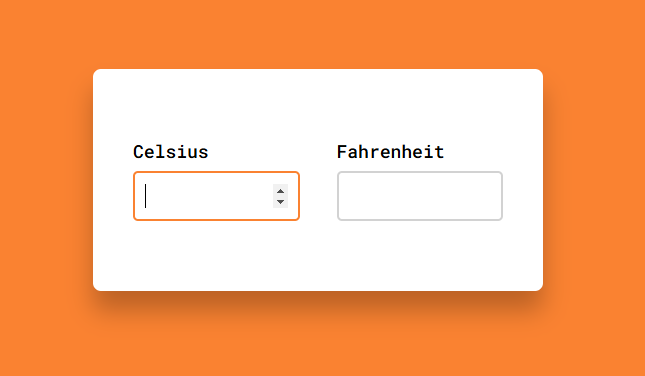
Task: Select the Celsius label text
Action: click(171, 152)
